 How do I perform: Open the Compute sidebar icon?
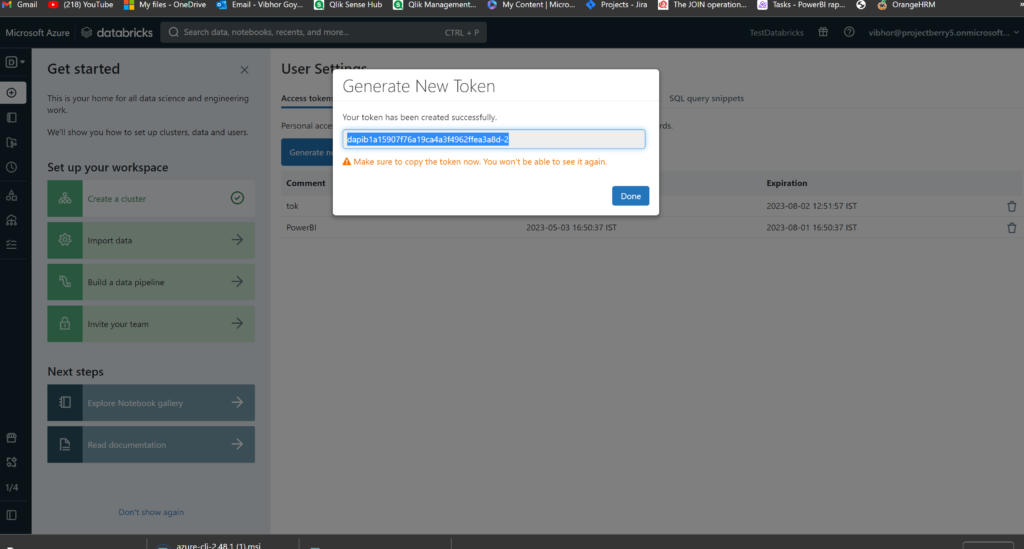pos(12,220)
